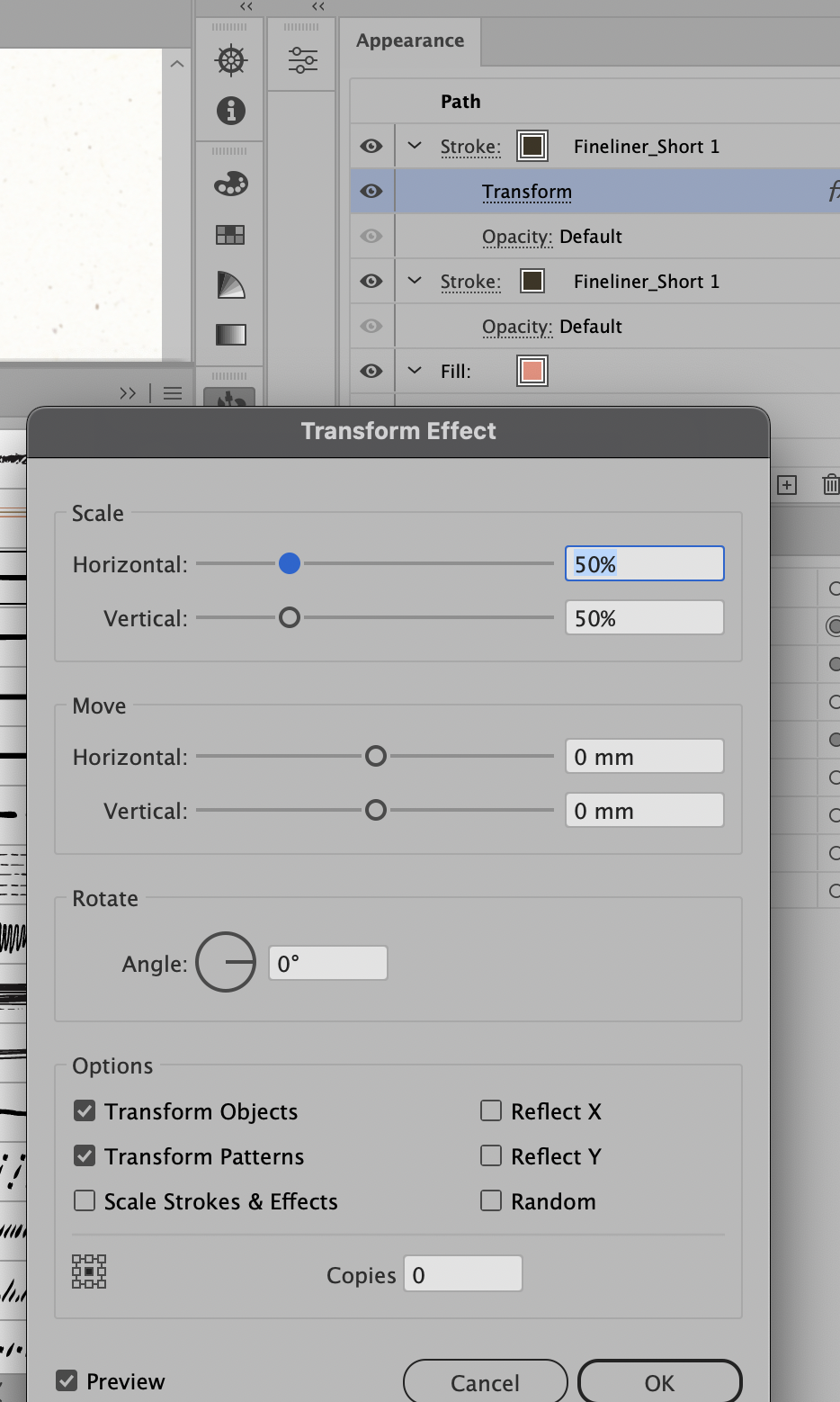Click the reference point locator grid
This screenshot has height=1402, width=840.
tap(88, 1271)
